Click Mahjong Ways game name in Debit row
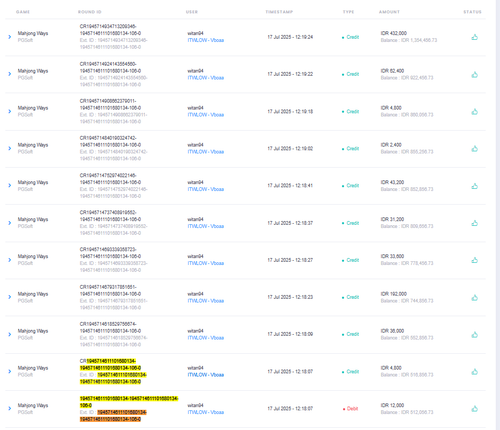500x430 pixels. coord(33,405)
